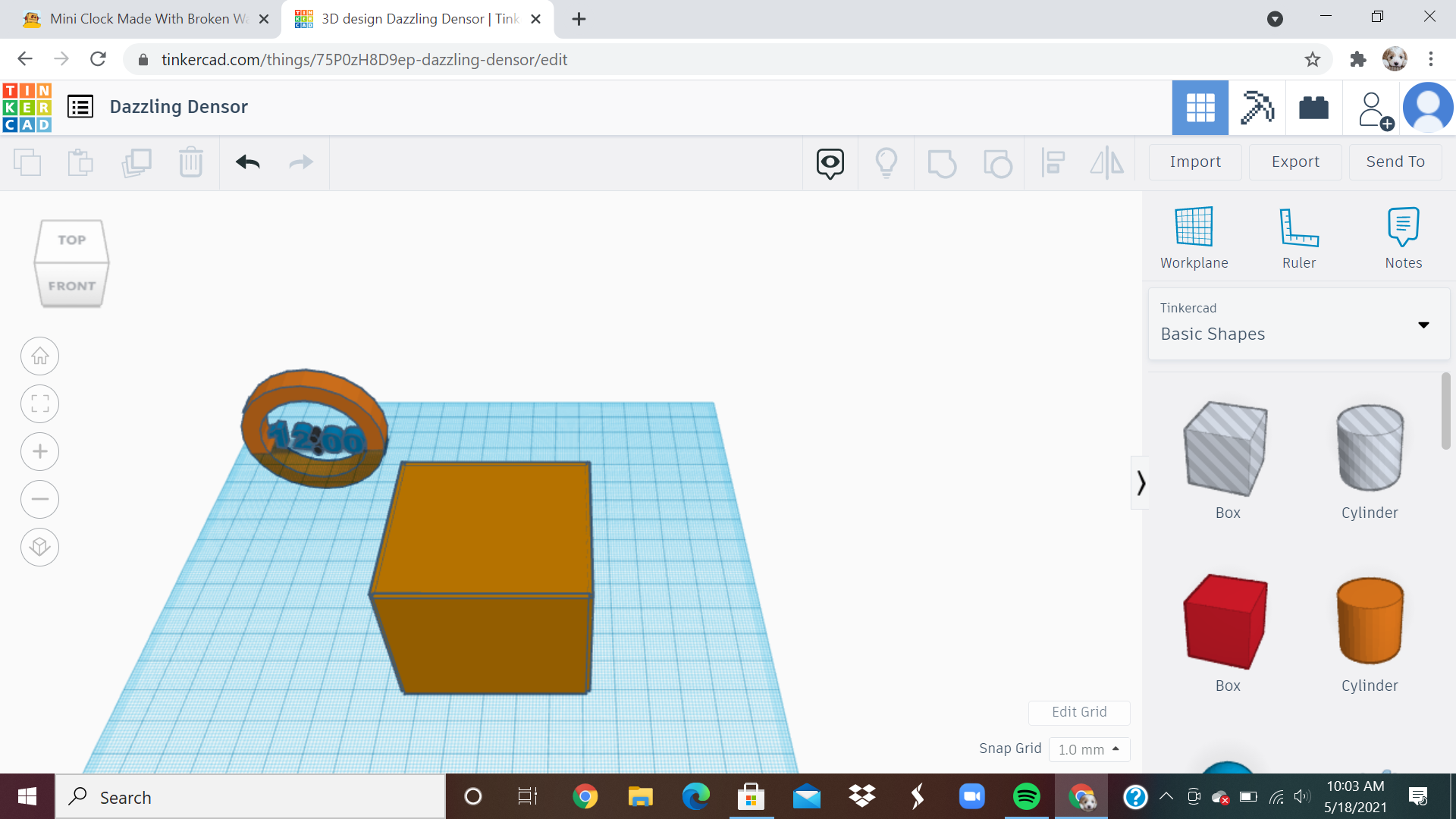Duplicate the shape
This screenshot has width=1456, height=819.
point(136,162)
